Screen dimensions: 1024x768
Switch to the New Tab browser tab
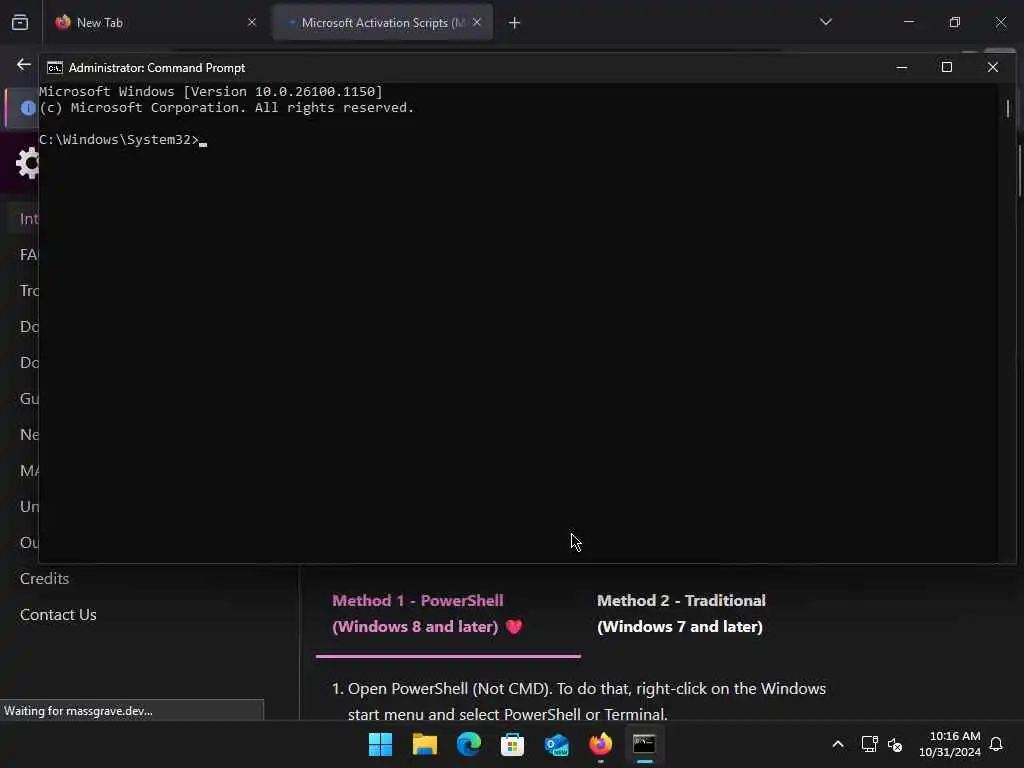coord(156,23)
